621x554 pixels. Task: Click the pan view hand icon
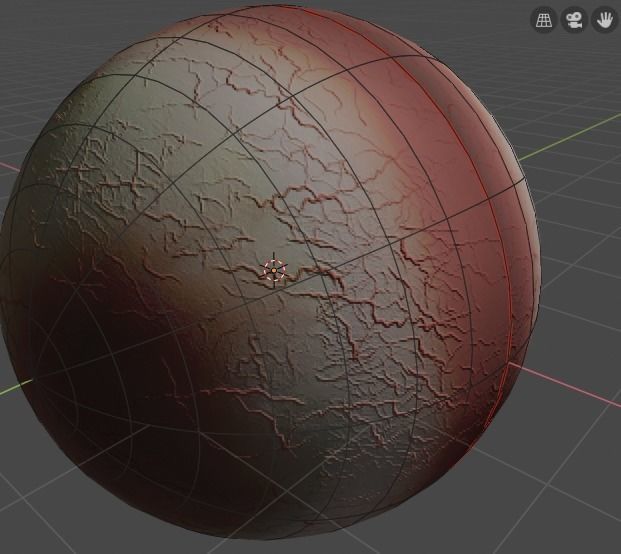(x=604, y=19)
